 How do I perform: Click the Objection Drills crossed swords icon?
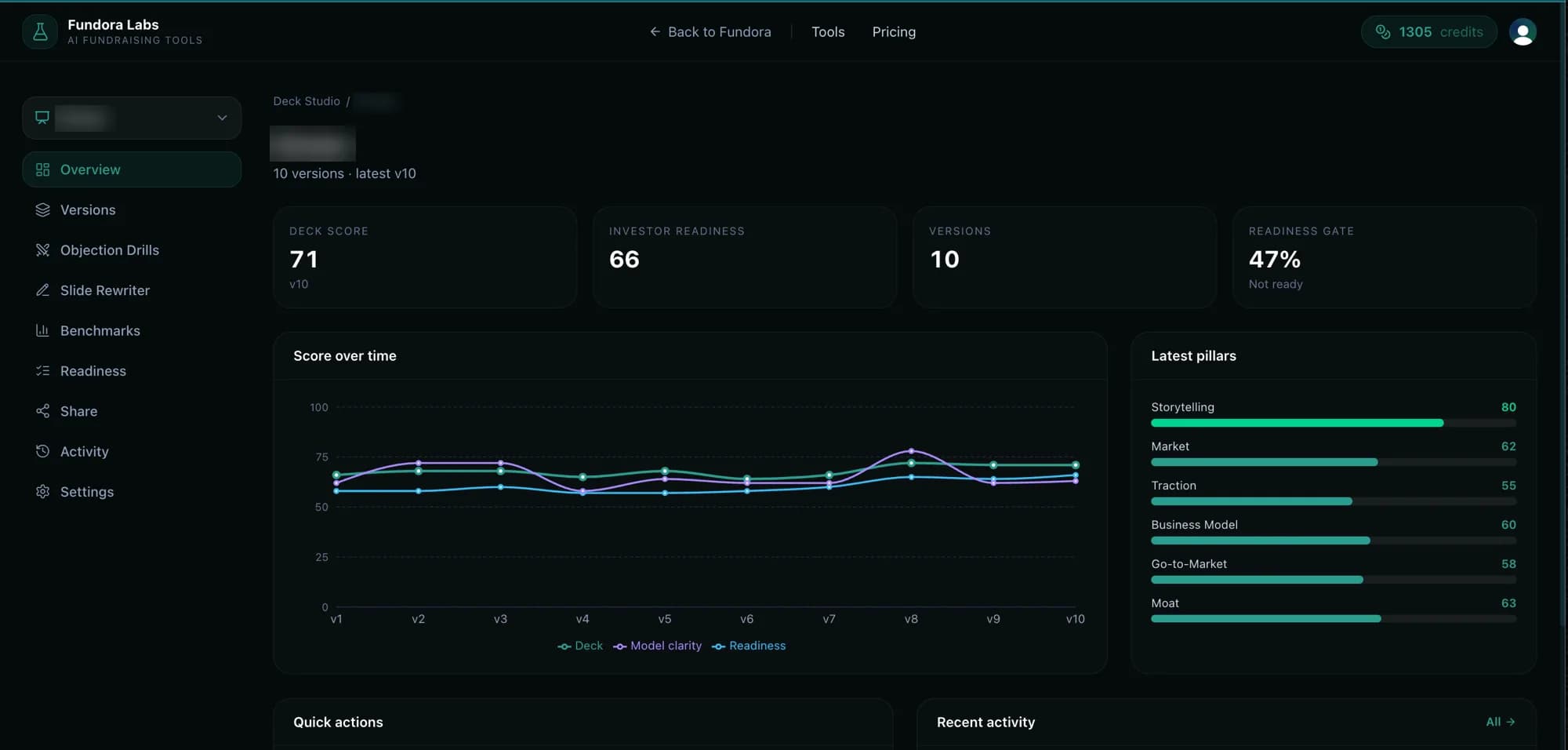click(x=43, y=249)
